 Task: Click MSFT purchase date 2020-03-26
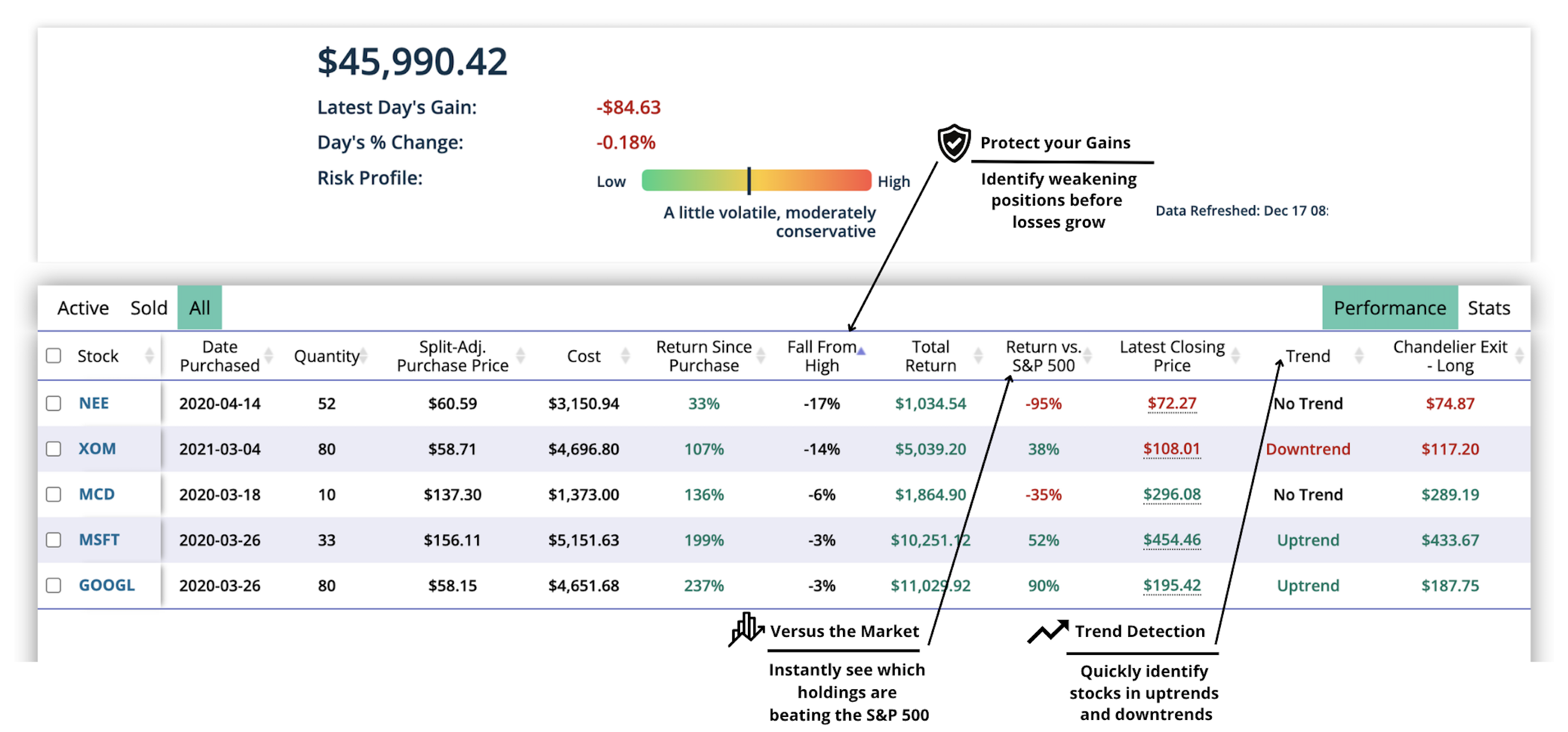coord(220,540)
